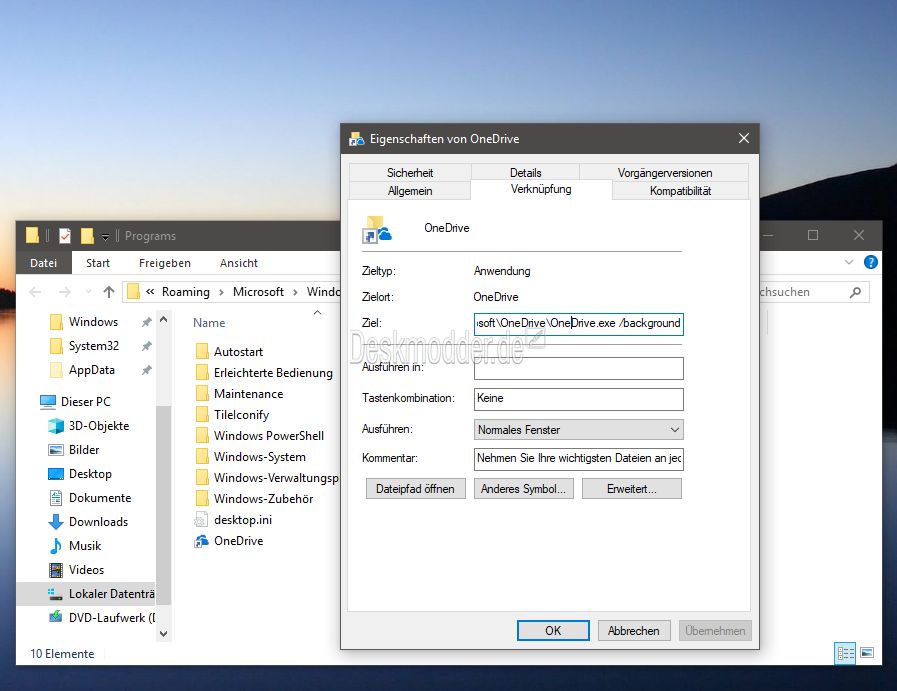
Task: Click the Abbrechen button
Action: click(634, 630)
